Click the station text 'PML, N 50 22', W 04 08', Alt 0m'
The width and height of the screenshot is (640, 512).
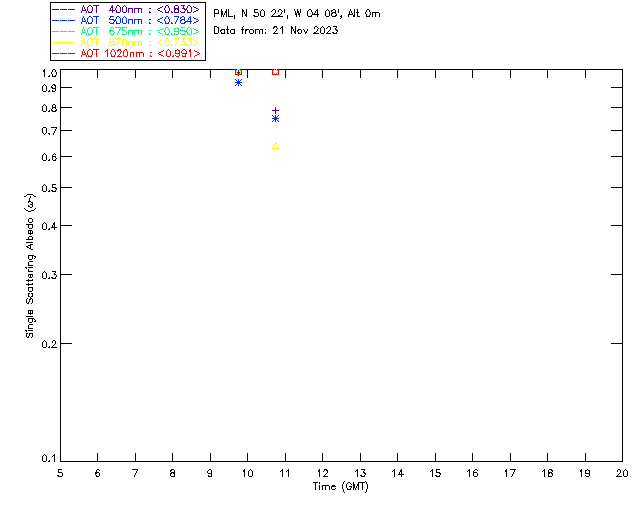pyautogui.click(x=297, y=13)
